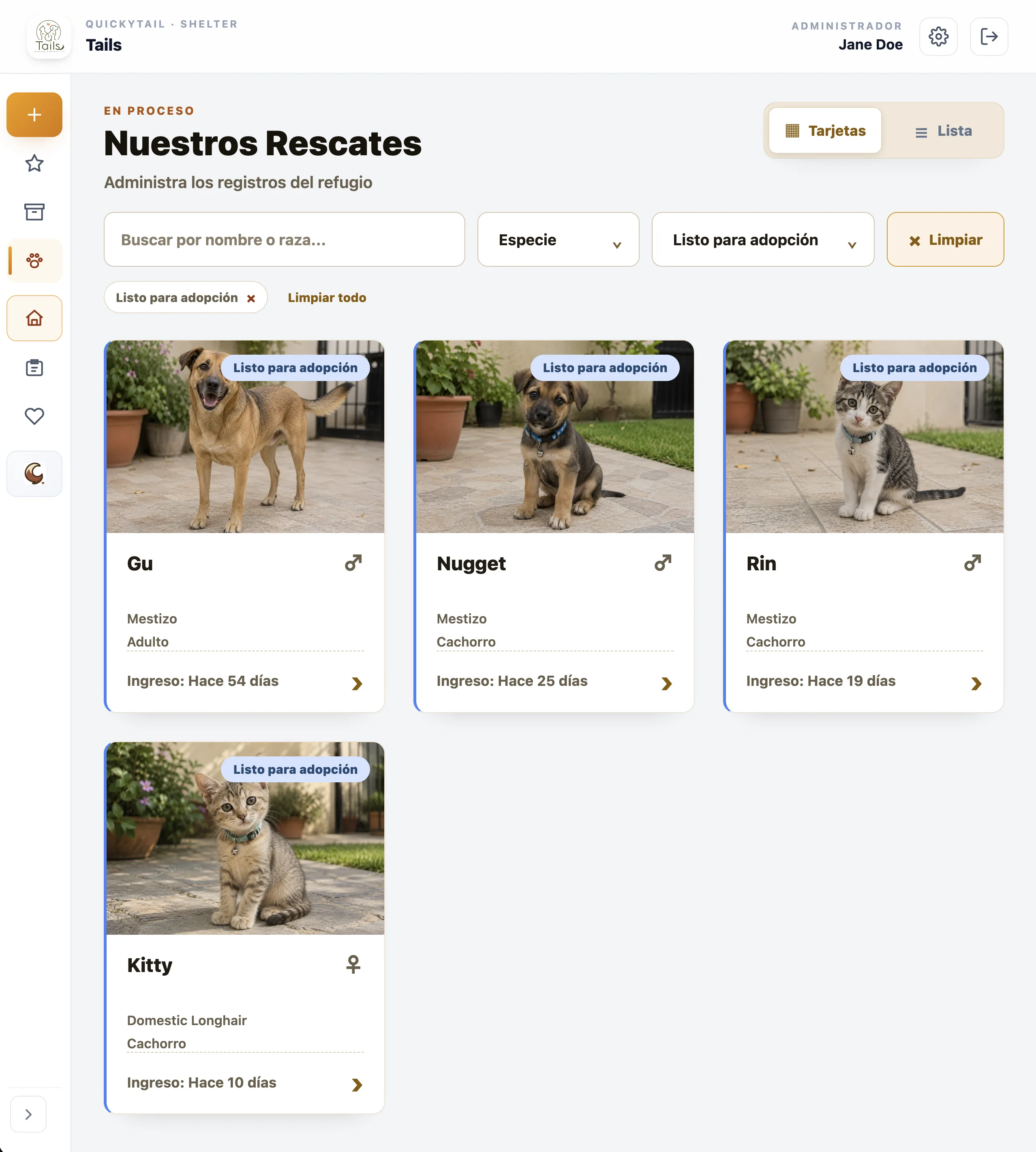Remove the Listo para adopción filter chip
Viewport: 1036px width, 1152px height.
tap(251, 298)
